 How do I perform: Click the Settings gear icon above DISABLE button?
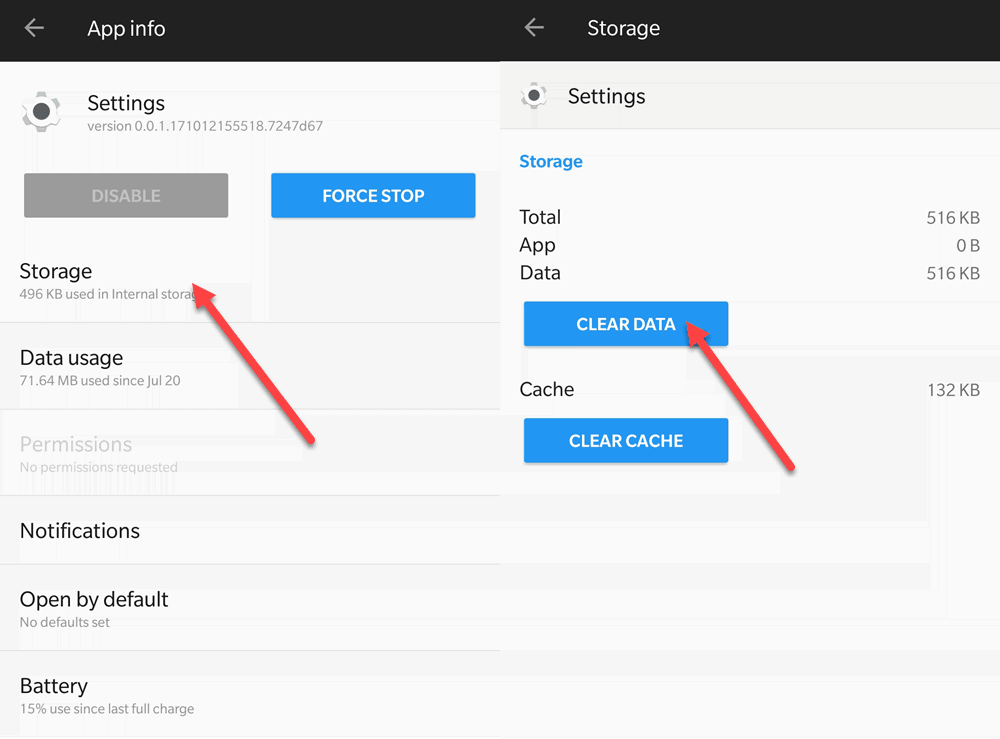(x=41, y=112)
